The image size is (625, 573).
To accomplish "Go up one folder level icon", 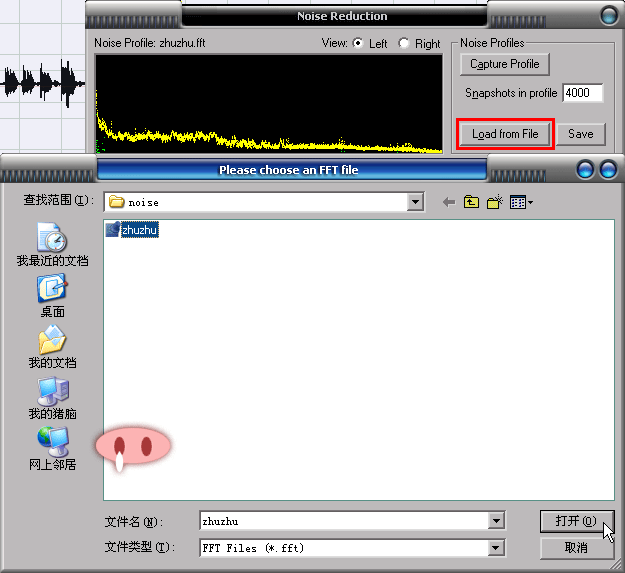I will pyautogui.click(x=471, y=202).
